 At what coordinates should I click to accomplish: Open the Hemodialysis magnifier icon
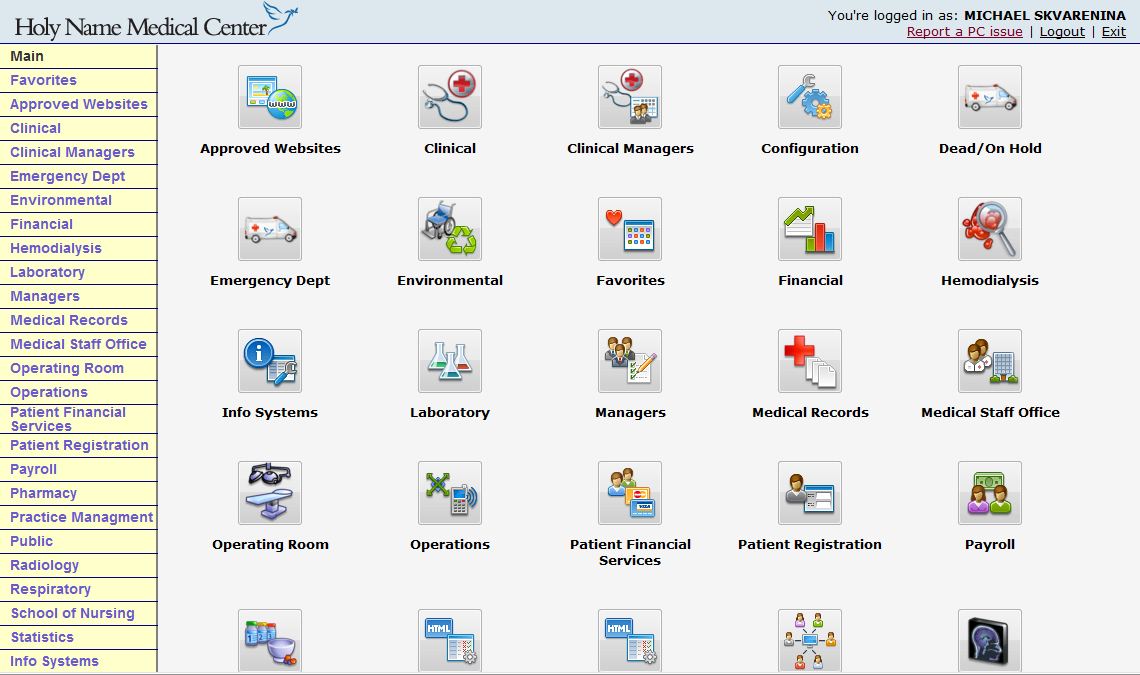point(990,229)
